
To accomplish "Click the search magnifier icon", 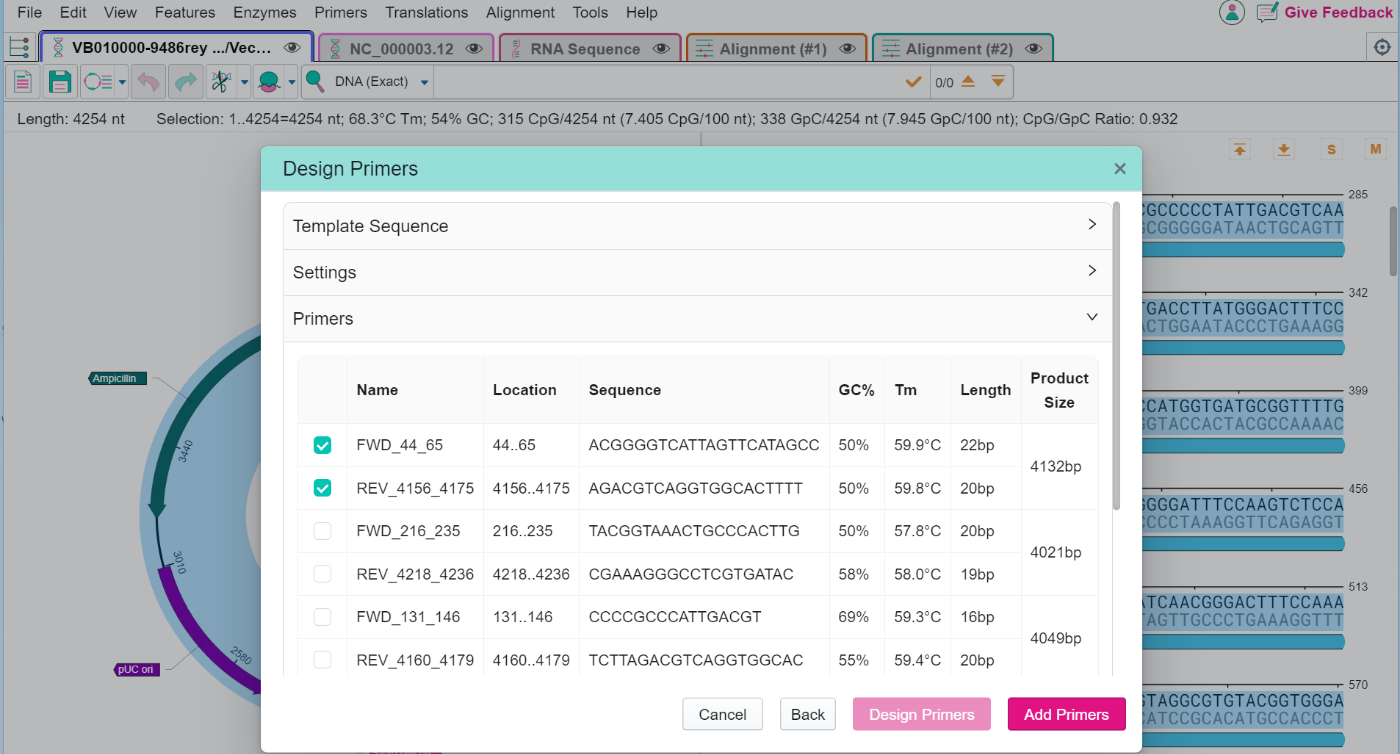I will [x=314, y=82].
